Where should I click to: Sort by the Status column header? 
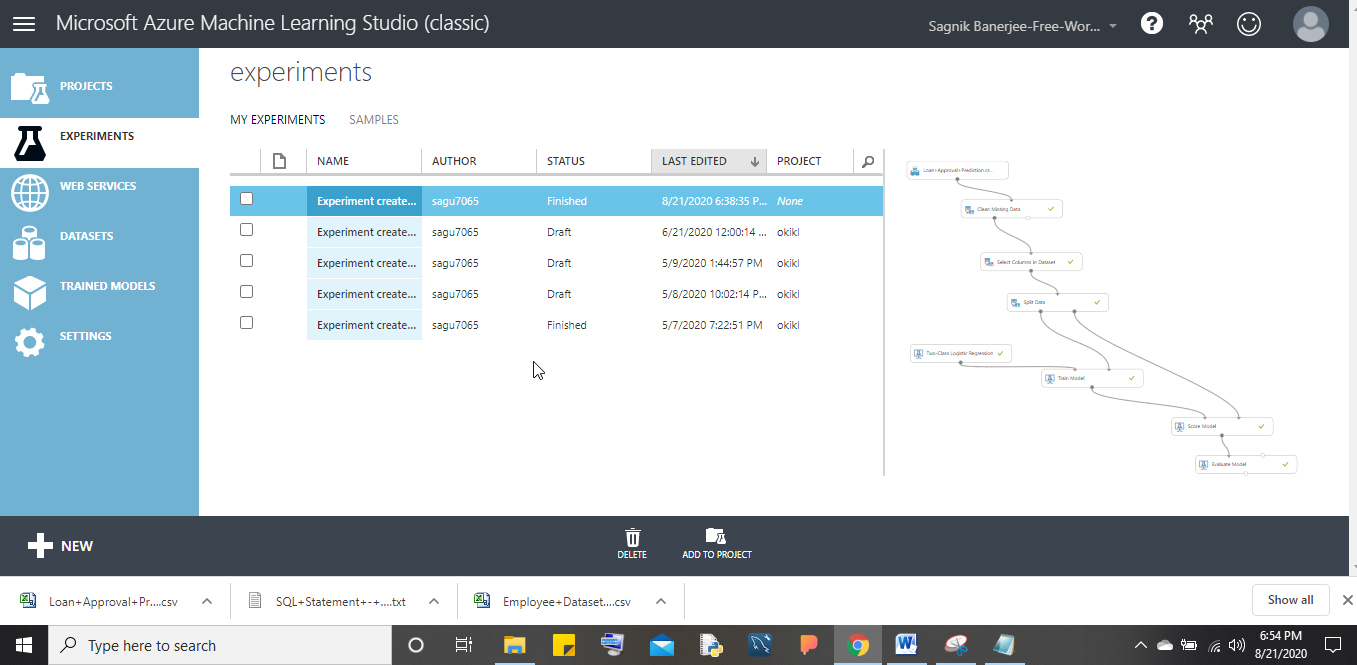point(593,161)
